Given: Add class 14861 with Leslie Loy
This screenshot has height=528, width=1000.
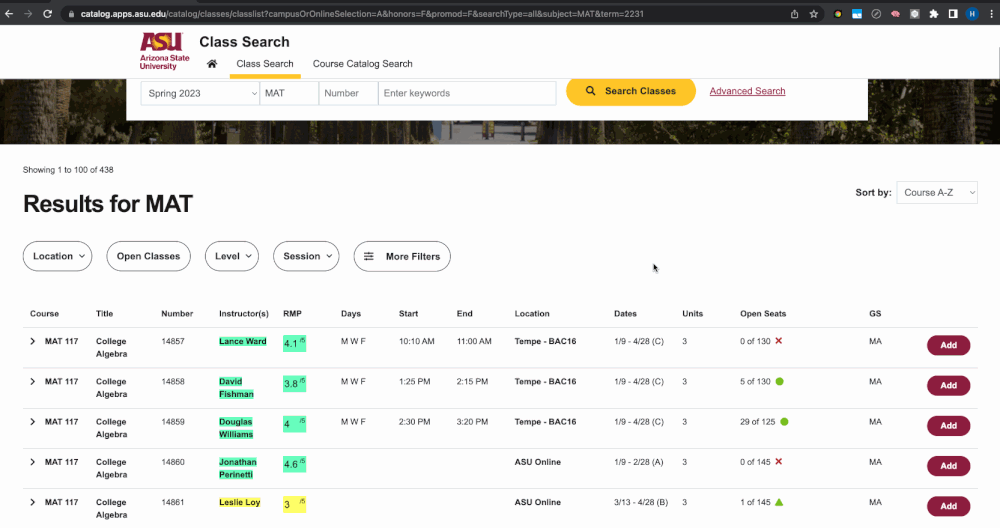Looking at the screenshot, I should pyautogui.click(x=948, y=506).
